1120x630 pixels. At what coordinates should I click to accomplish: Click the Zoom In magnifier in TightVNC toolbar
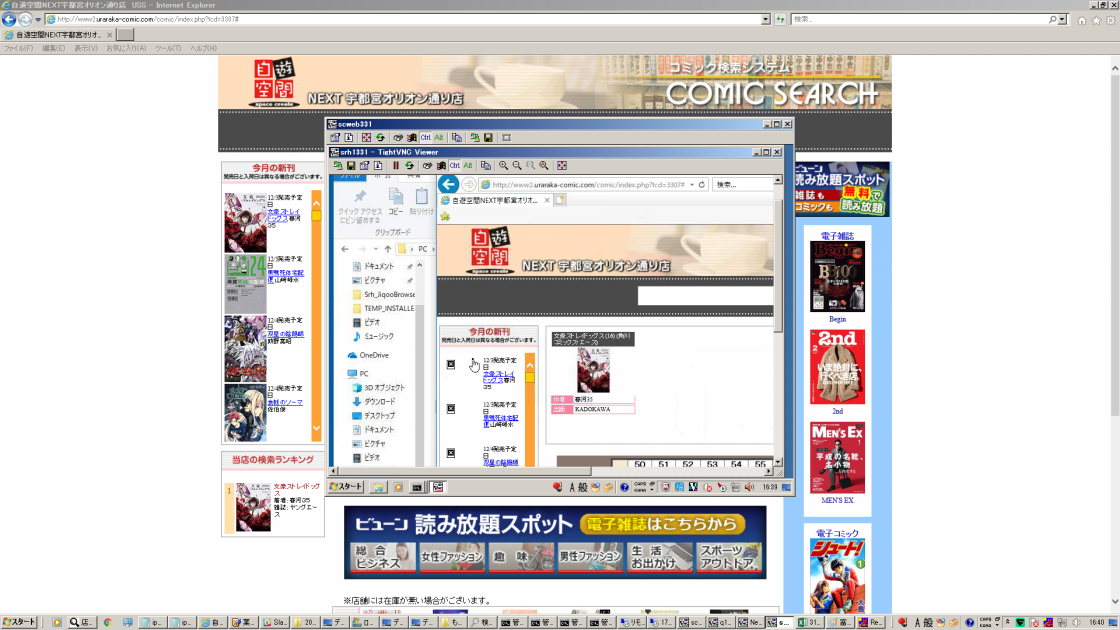[503, 166]
